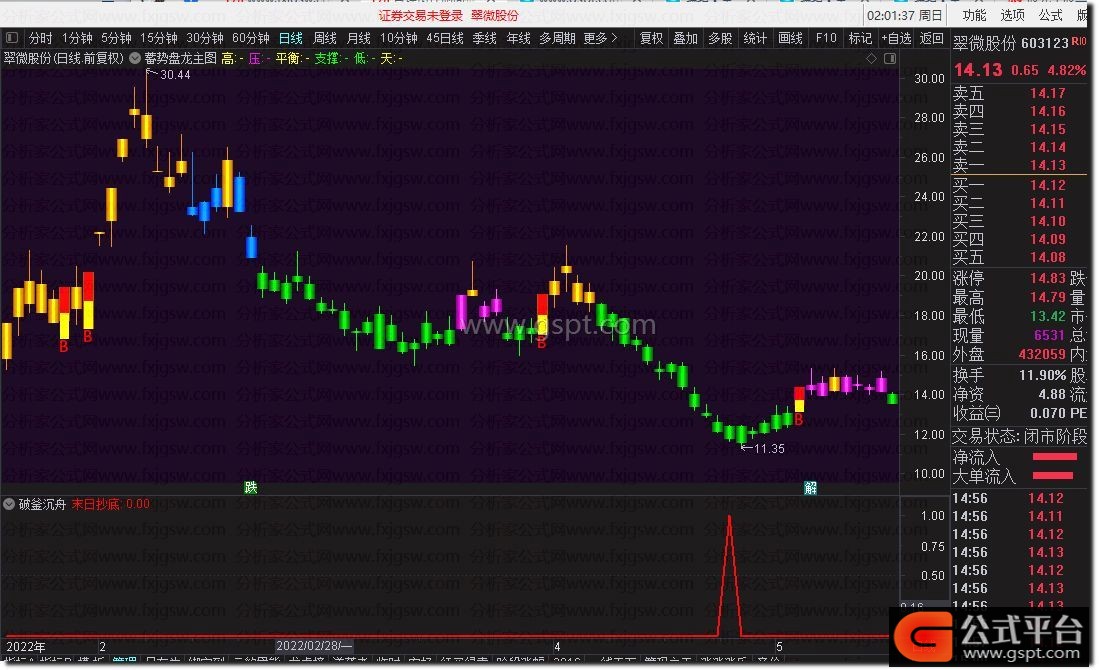Screen dimensions: 1099x670
Task: Switch to 周线 weekly chart
Action: 325,38
